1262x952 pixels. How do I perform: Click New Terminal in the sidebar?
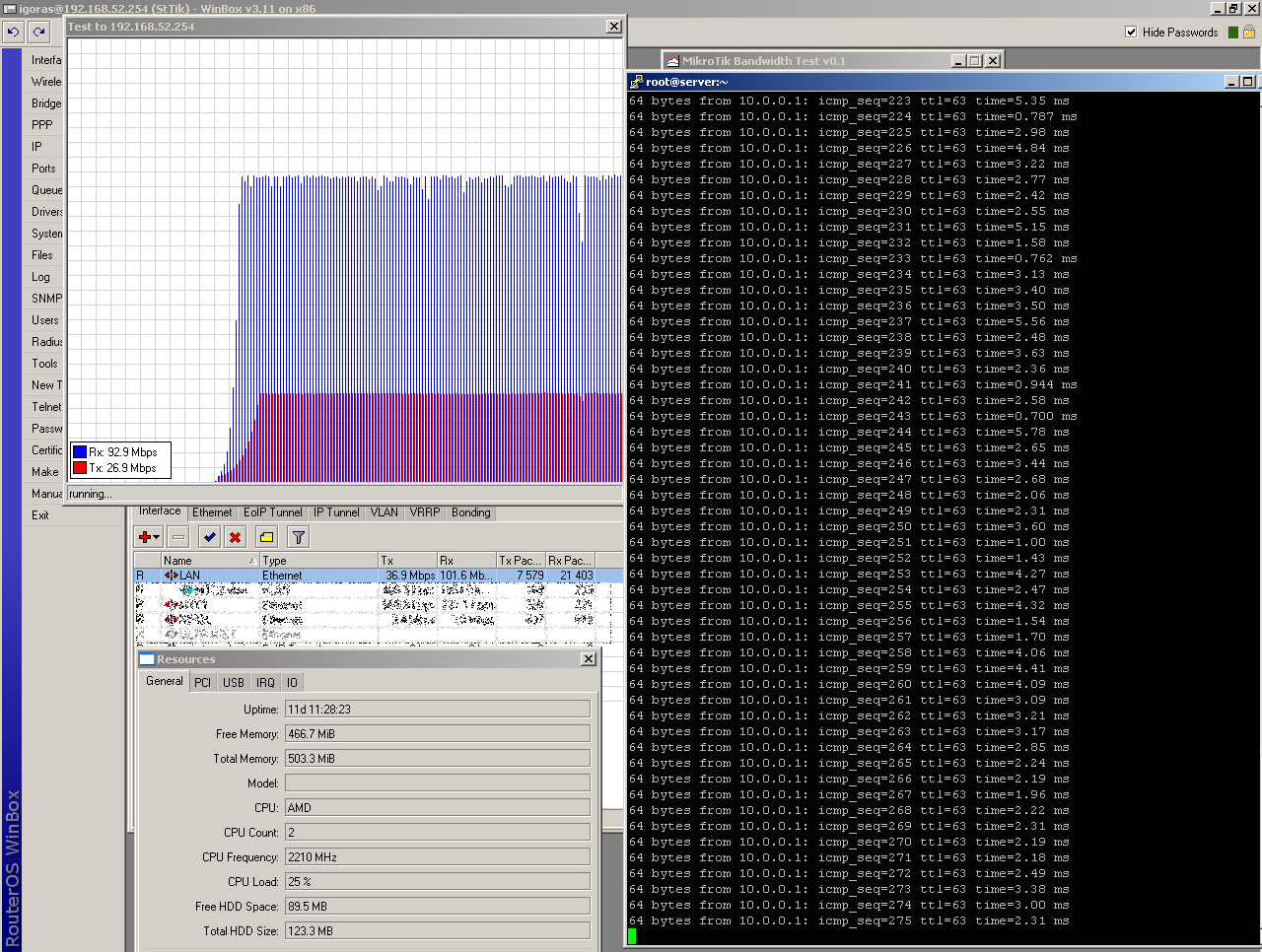click(44, 384)
